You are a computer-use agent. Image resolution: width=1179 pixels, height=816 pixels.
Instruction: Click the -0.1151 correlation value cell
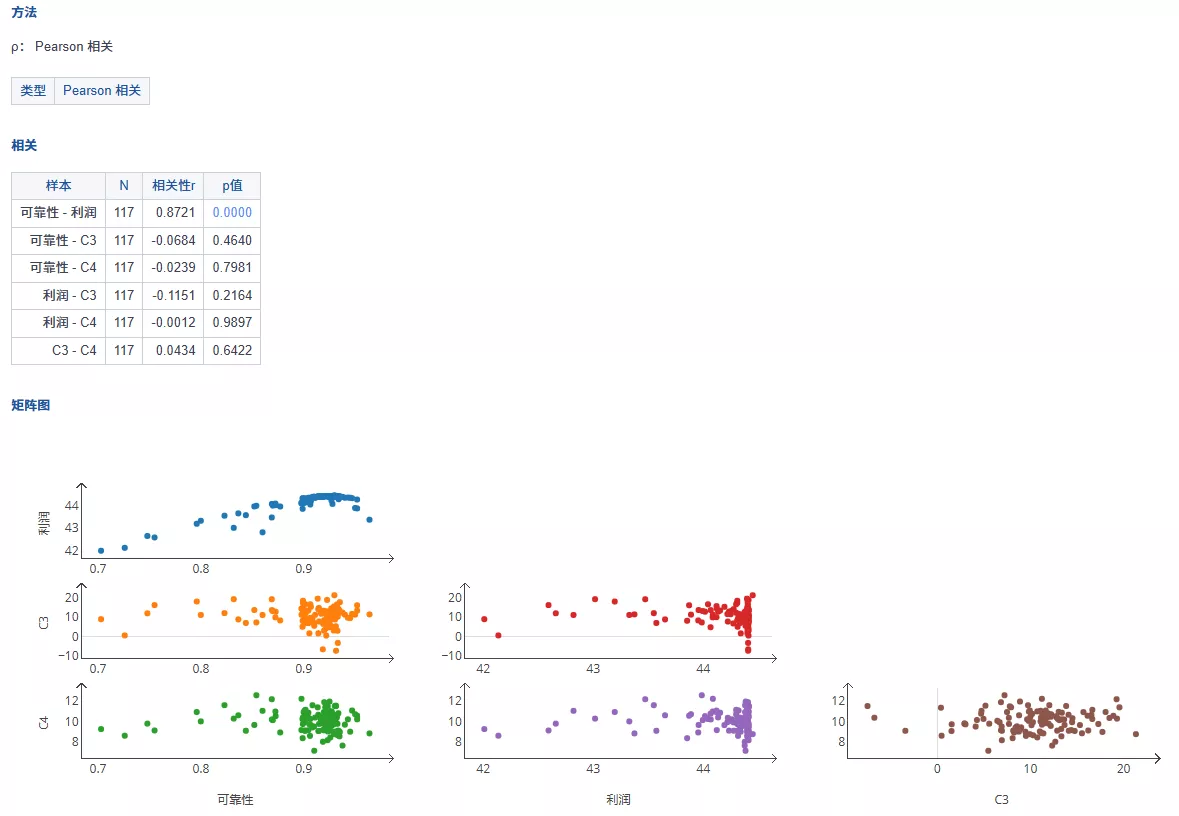173,295
